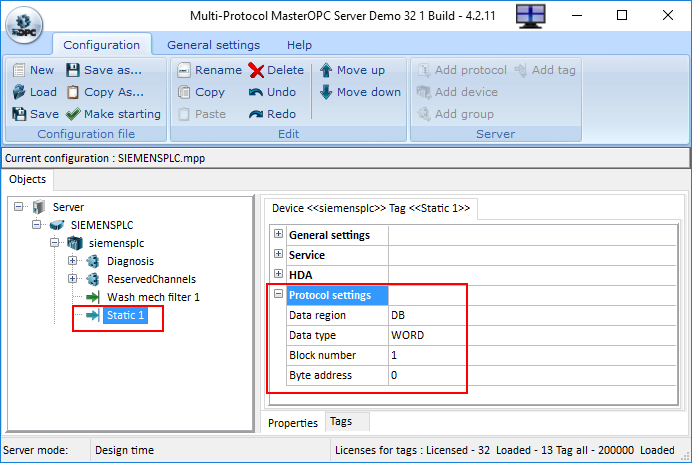
Task: Maximize the MasterOPC Server window
Action: 622,15
